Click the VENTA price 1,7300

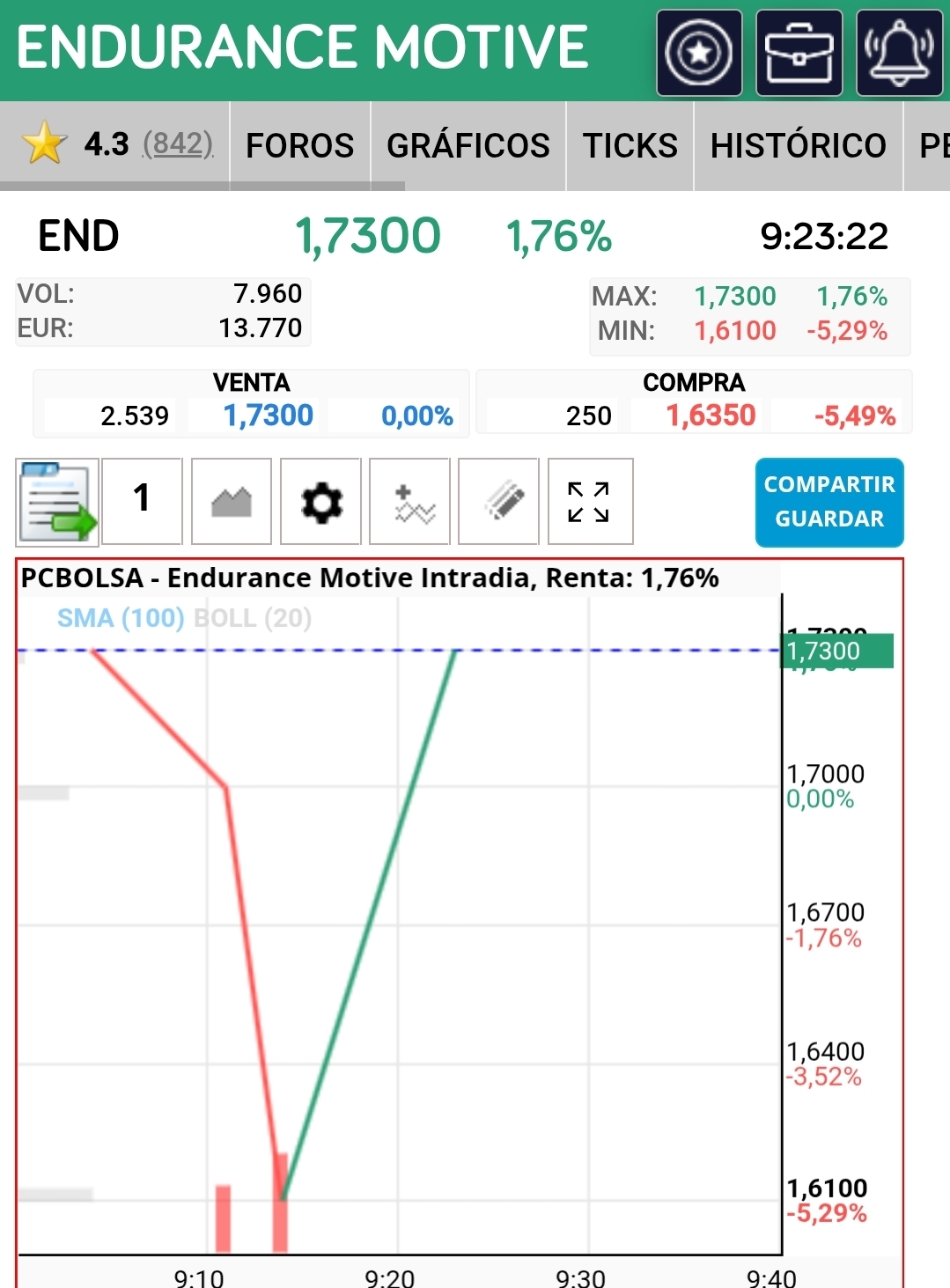tap(269, 415)
